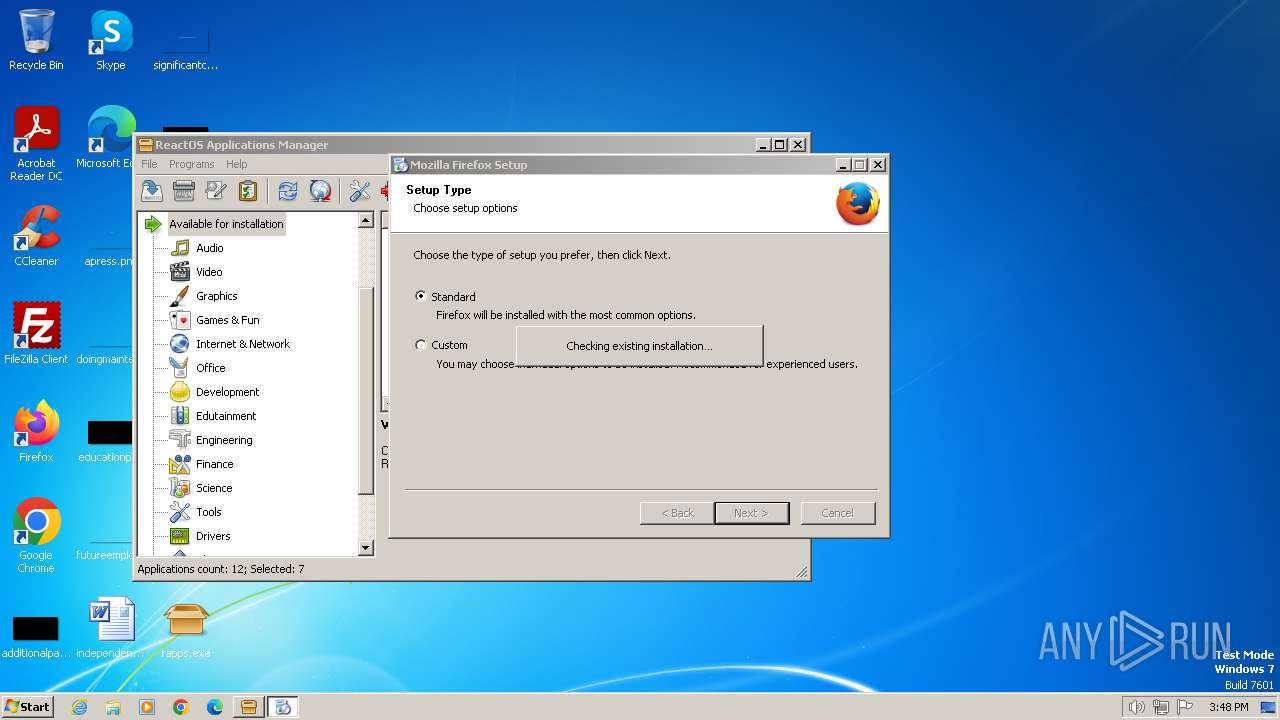
Task: Open Internet Explorer from the taskbar
Action: pyautogui.click(x=80, y=707)
